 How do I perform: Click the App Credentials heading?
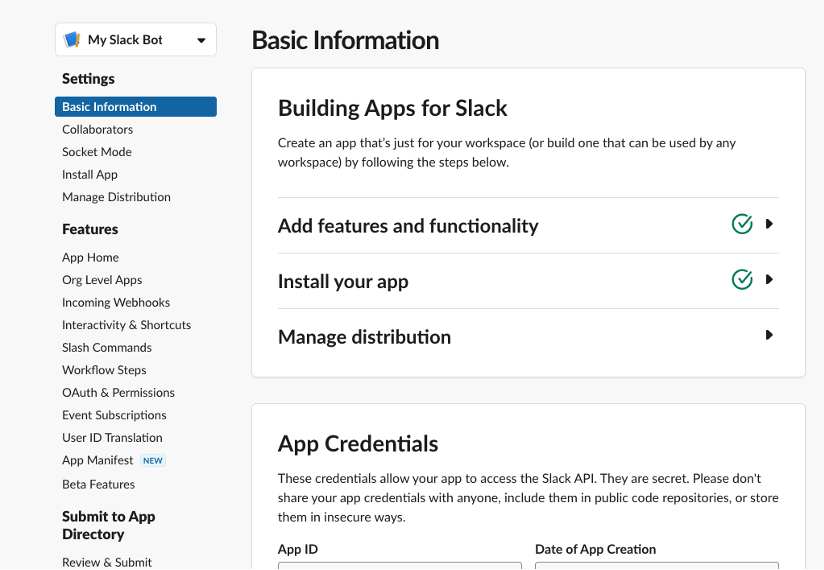[x=358, y=444]
